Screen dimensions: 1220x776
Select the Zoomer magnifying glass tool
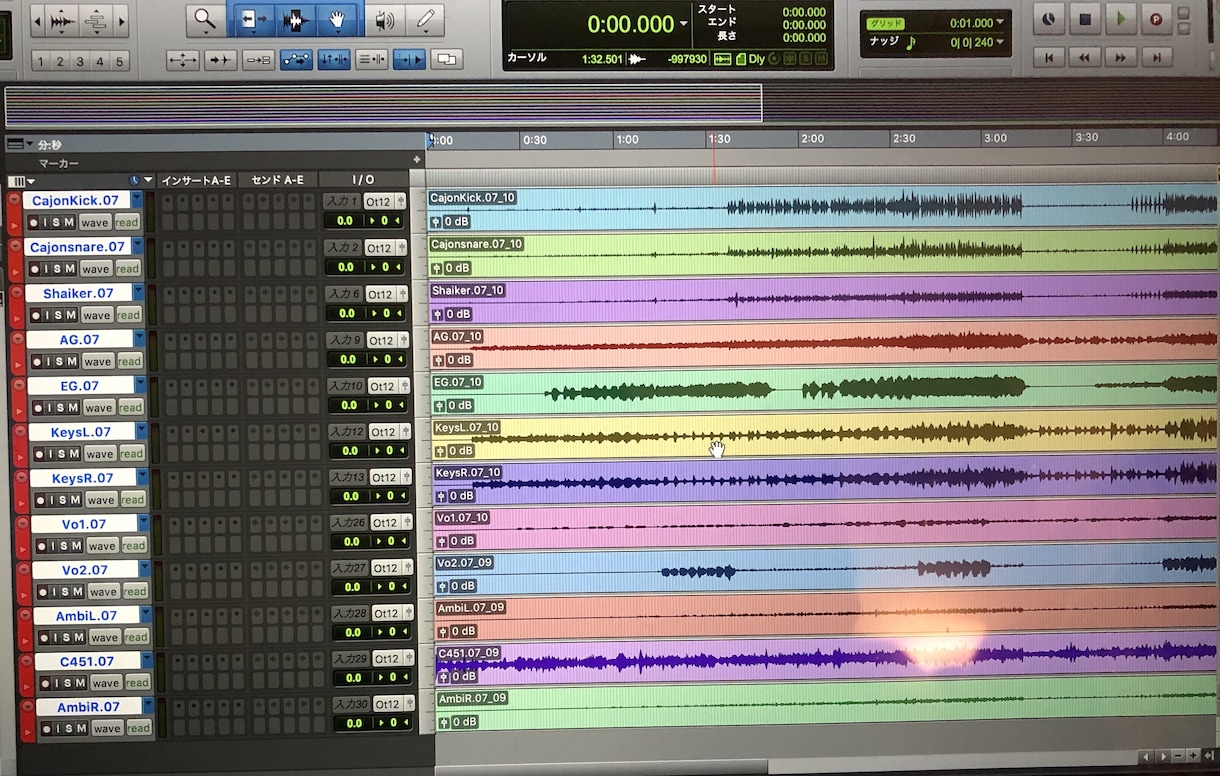coord(205,19)
